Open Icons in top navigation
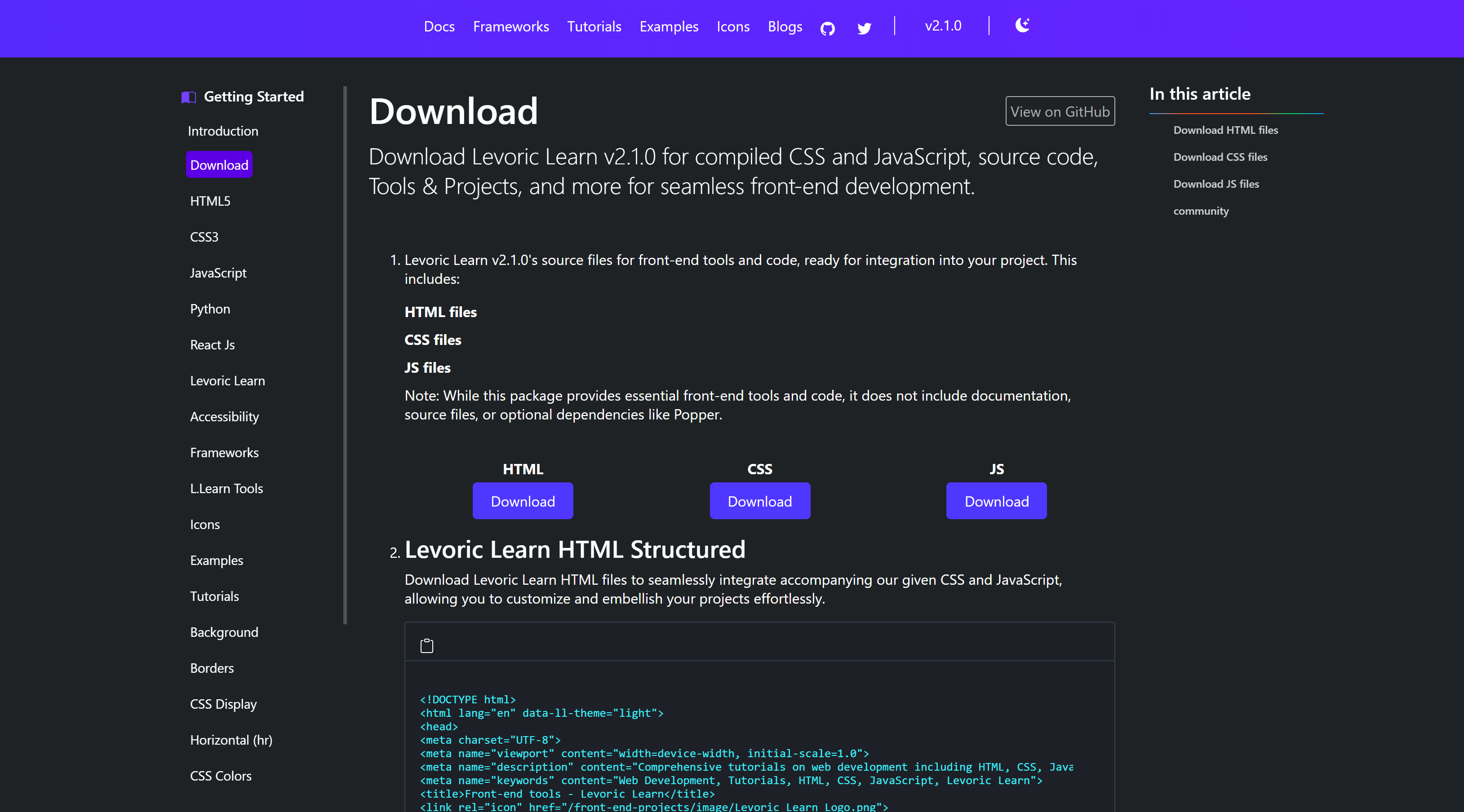This screenshot has height=812, width=1464. (x=733, y=26)
